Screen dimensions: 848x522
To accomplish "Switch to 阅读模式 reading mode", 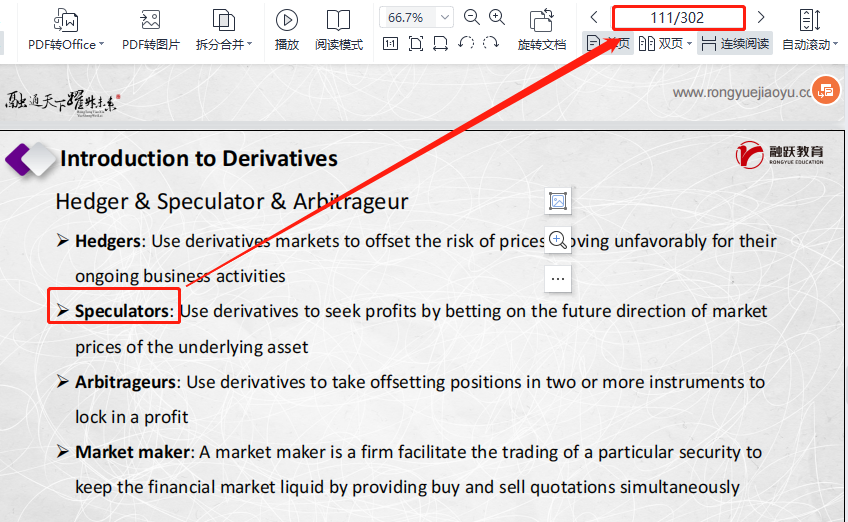I will (339, 29).
